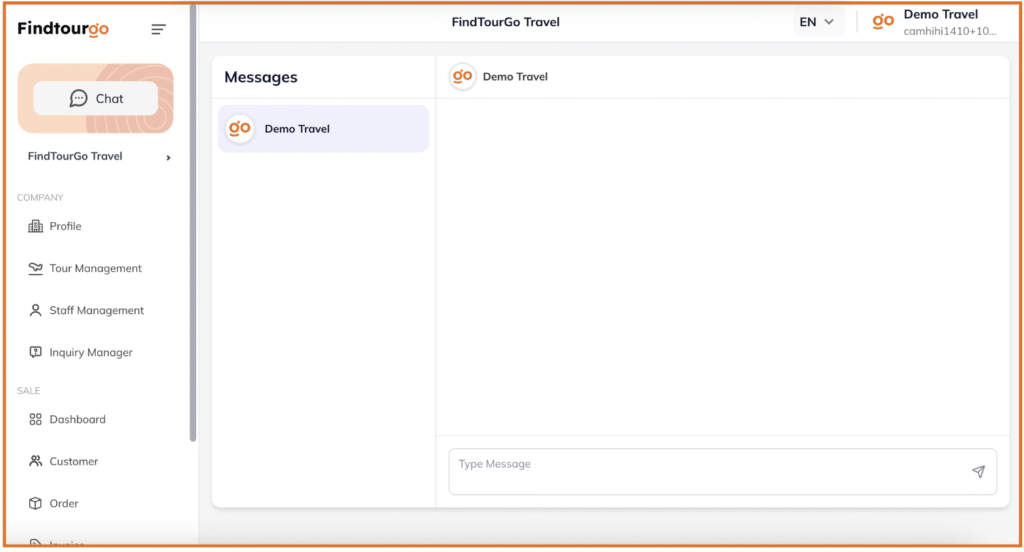Open the EN language dropdown
Image resolution: width=1024 pixels, height=552 pixels.
tap(817, 22)
